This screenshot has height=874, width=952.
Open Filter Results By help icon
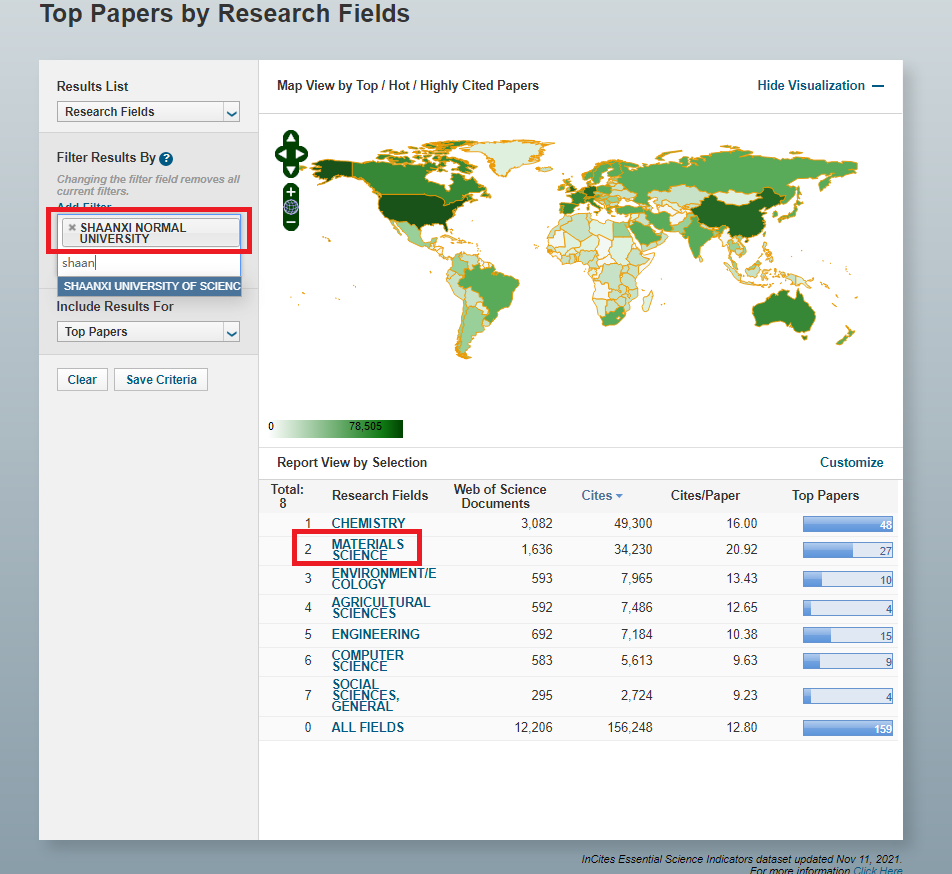(x=166, y=159)
